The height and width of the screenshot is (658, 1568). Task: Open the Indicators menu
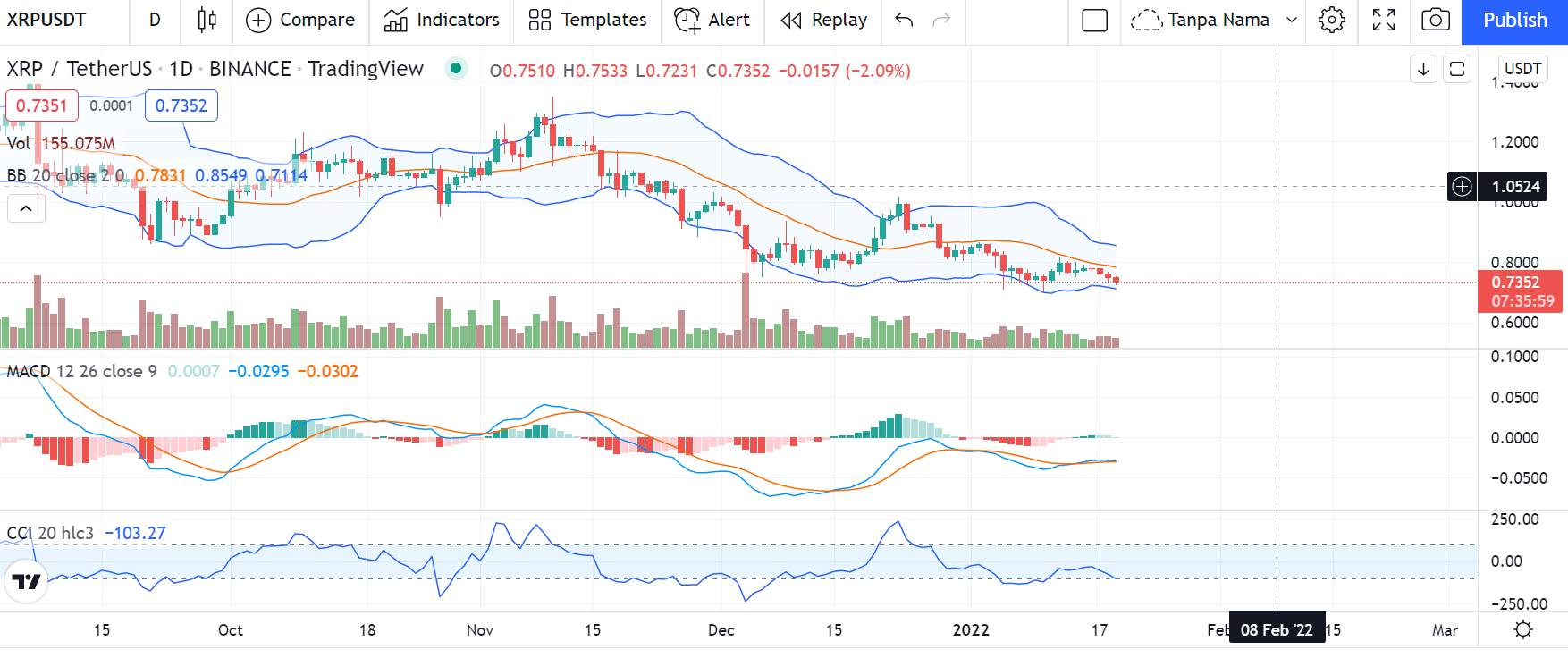[x=441, y=20]
